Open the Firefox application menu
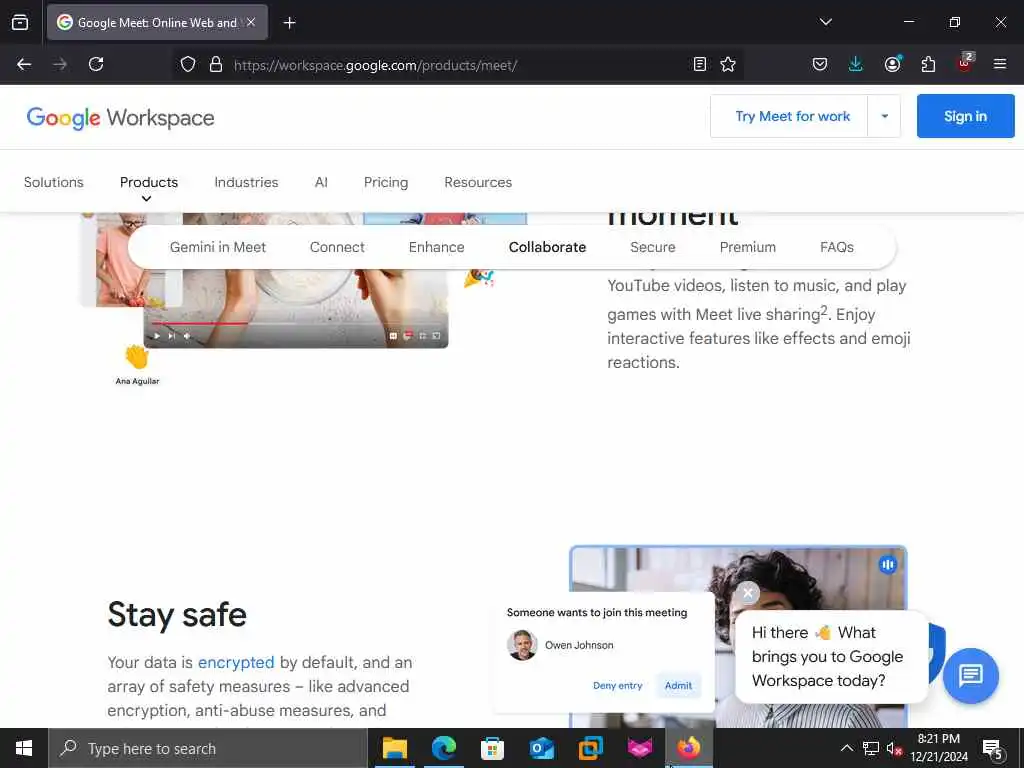The image size is (1024, 768). (x=999, y=64)
